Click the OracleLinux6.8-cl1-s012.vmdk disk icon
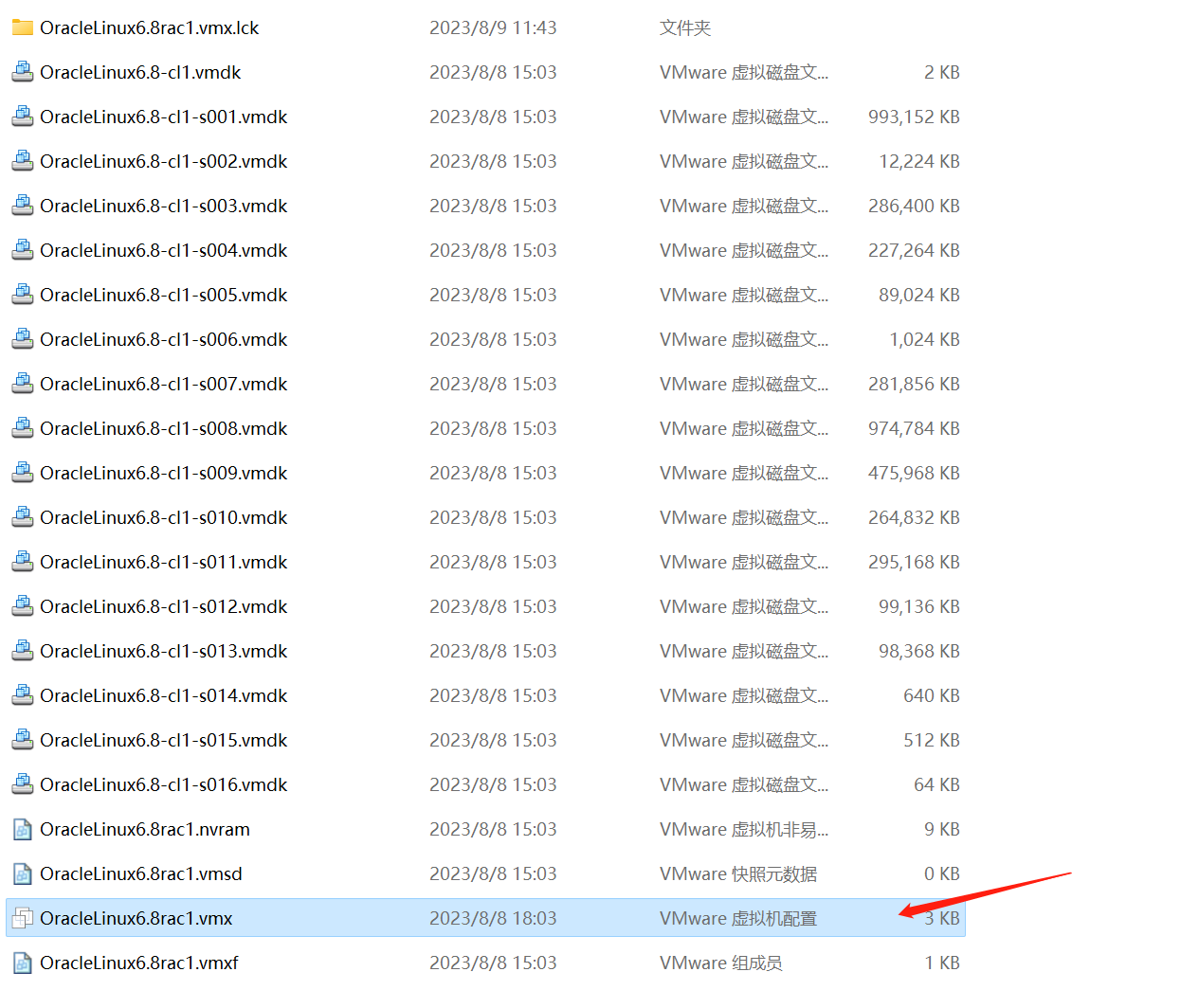 pos(23,606)
